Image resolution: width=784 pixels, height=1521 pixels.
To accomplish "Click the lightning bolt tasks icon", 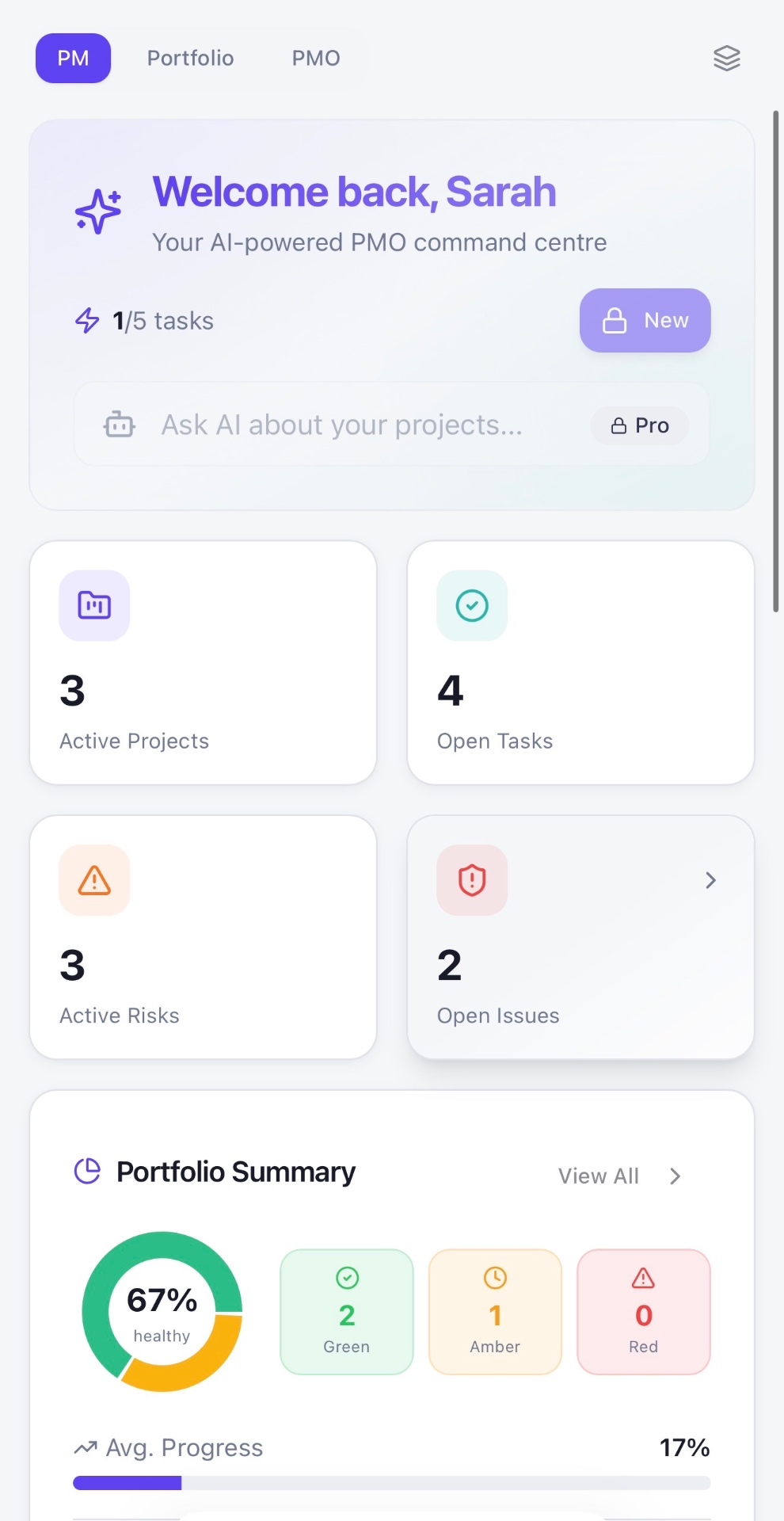I will point(87,320).
